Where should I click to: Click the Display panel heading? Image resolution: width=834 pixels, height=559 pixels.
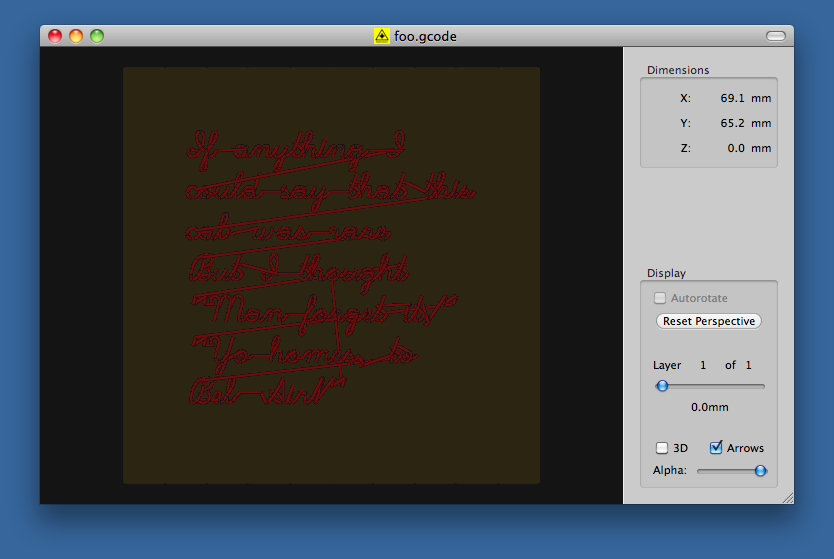pos(666,273)
